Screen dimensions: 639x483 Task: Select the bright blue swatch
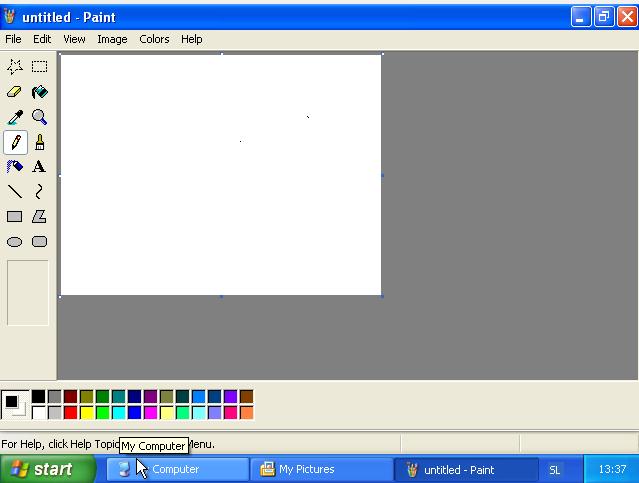pyautogui.click(x=134, y=412)
